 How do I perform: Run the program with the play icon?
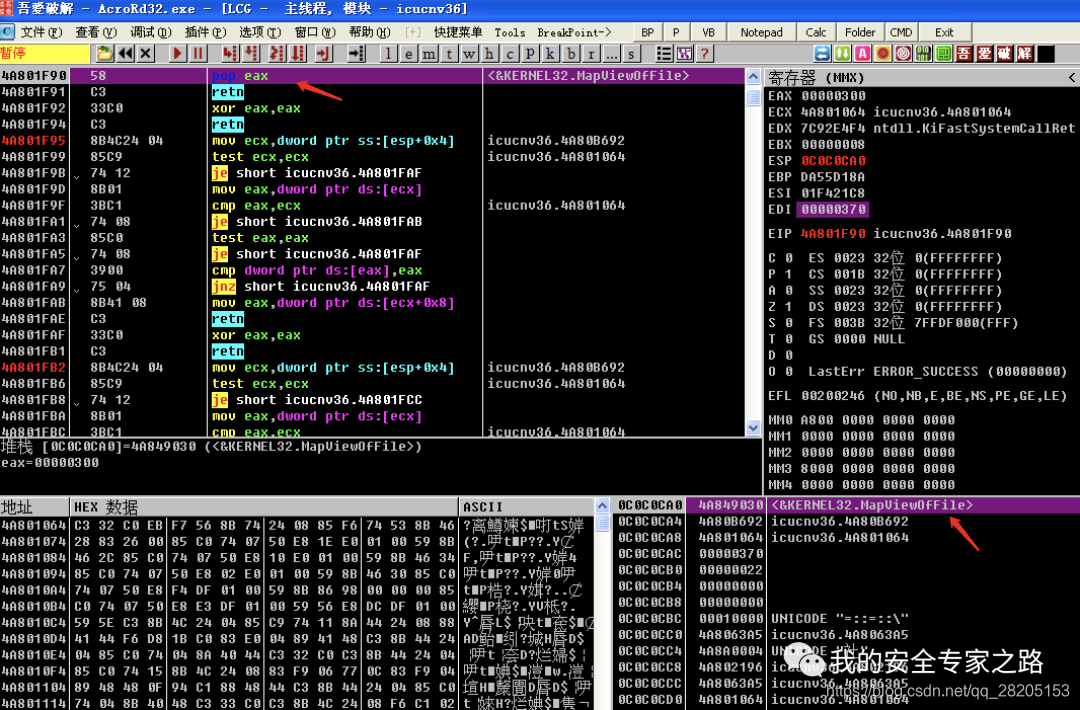(178, 53)
